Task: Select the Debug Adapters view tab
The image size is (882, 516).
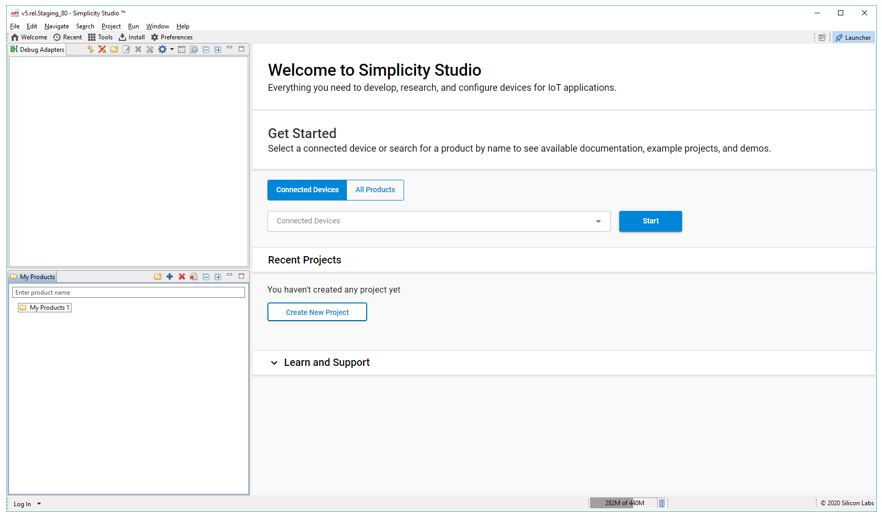Action: pyautogui.click(x=37, y=50)
